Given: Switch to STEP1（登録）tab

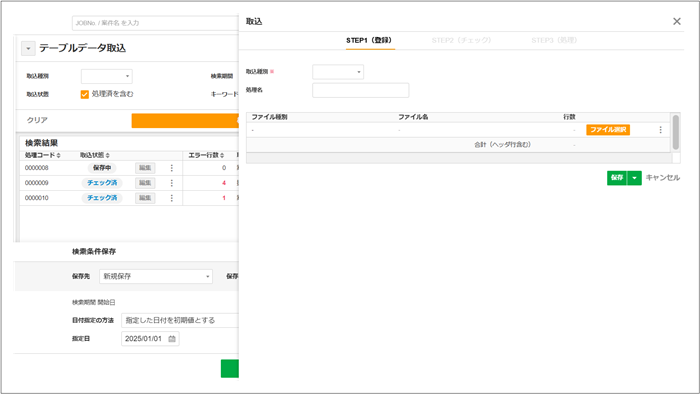Looking at the screenshot, I should 369,40.
